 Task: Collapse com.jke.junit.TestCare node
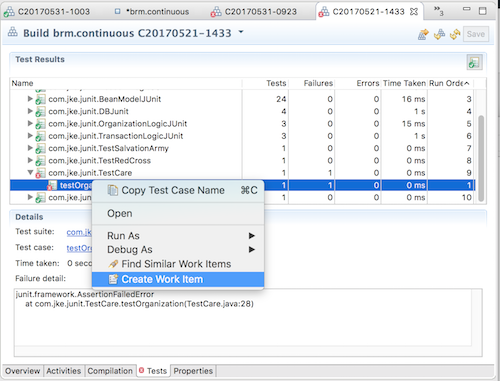pyautogui.click(x=30, y=173)
